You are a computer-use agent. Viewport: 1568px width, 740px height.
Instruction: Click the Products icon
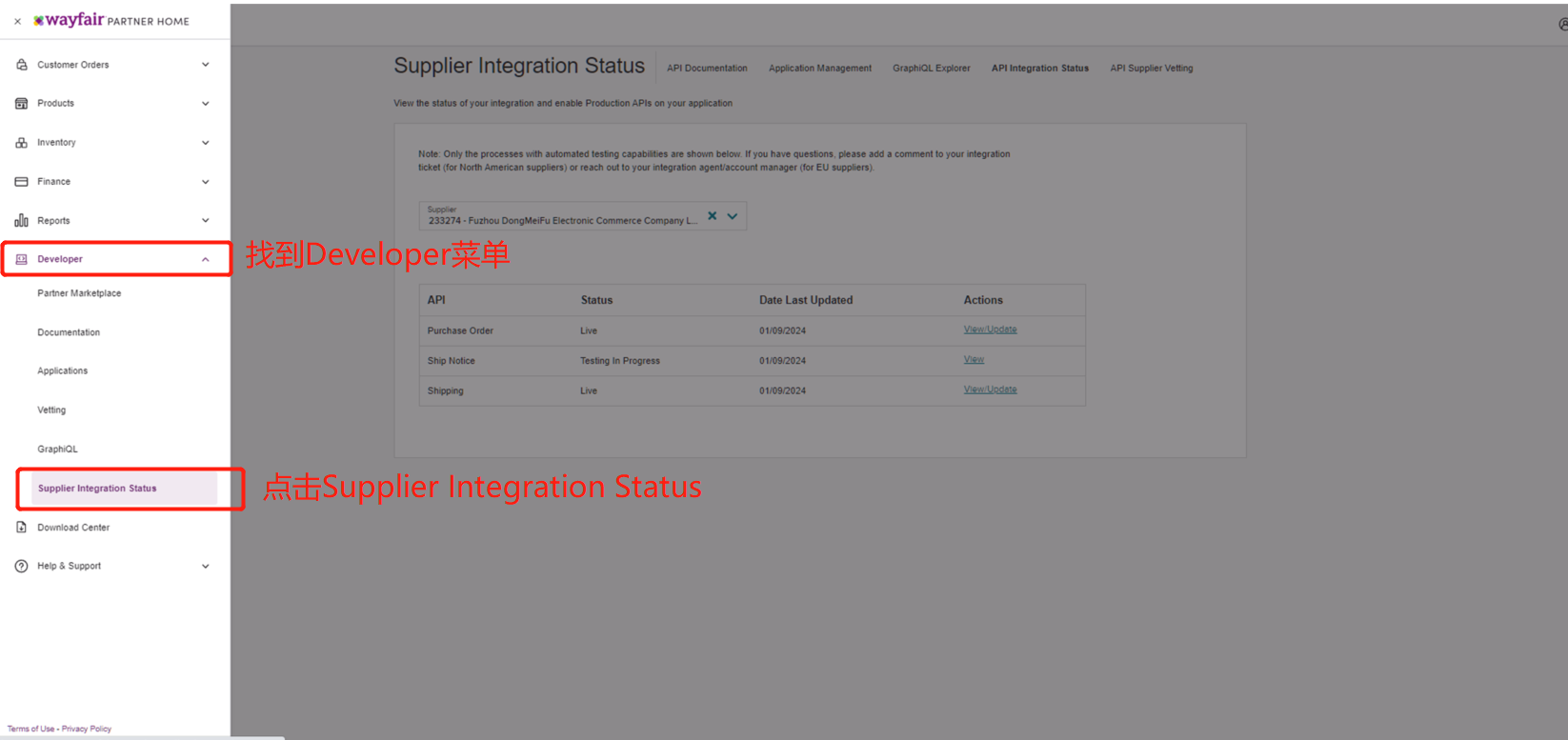pos(21,103)
